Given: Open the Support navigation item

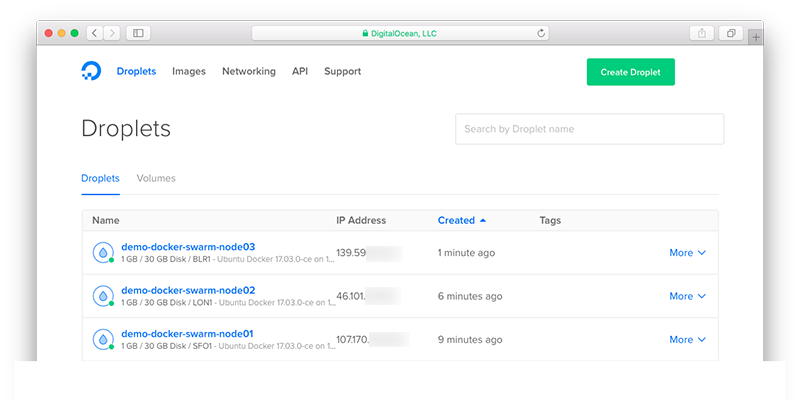Looking at the screenshot, I should coord(342,71).
